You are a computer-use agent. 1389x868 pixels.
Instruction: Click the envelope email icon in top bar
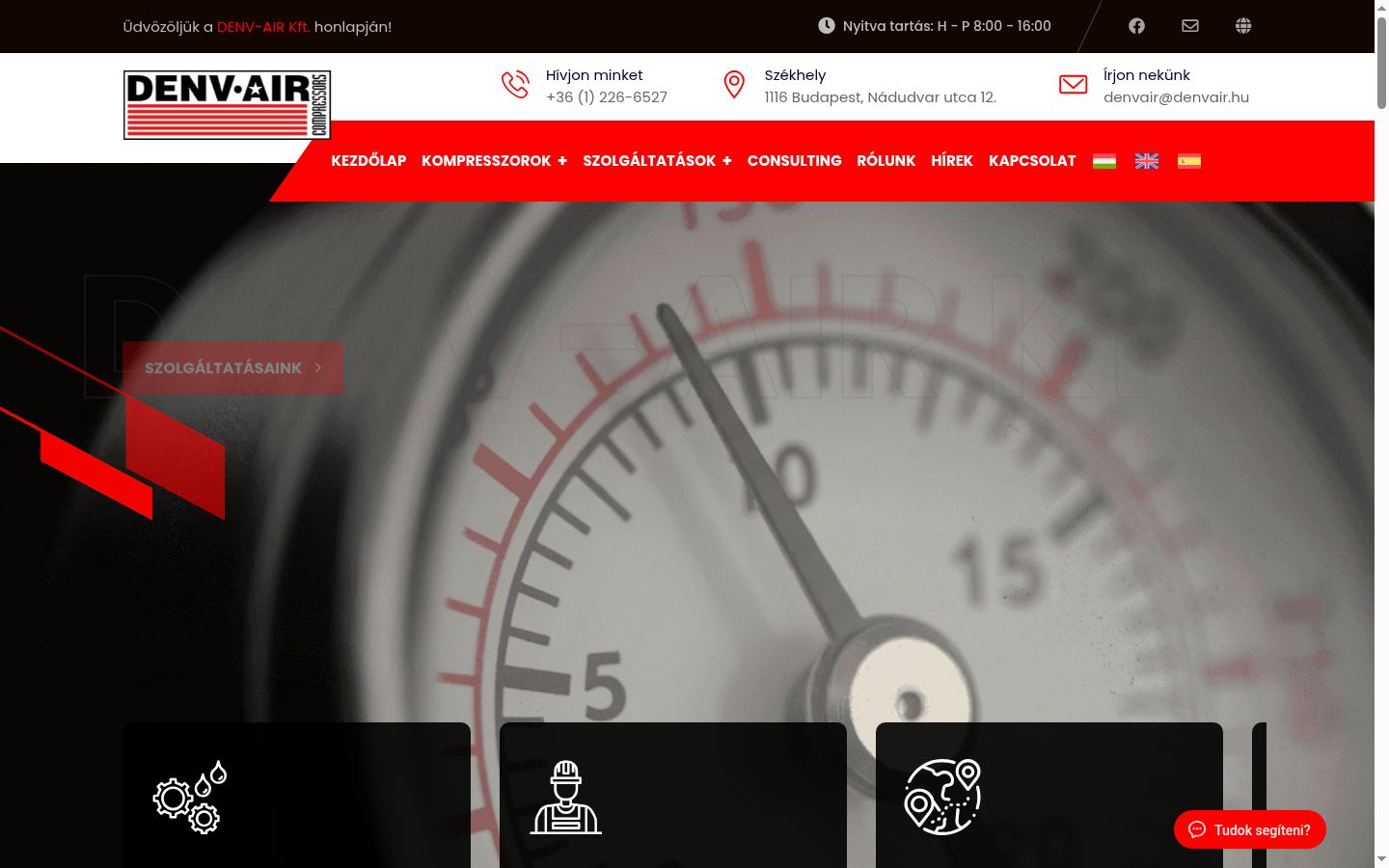[1190, 26]
